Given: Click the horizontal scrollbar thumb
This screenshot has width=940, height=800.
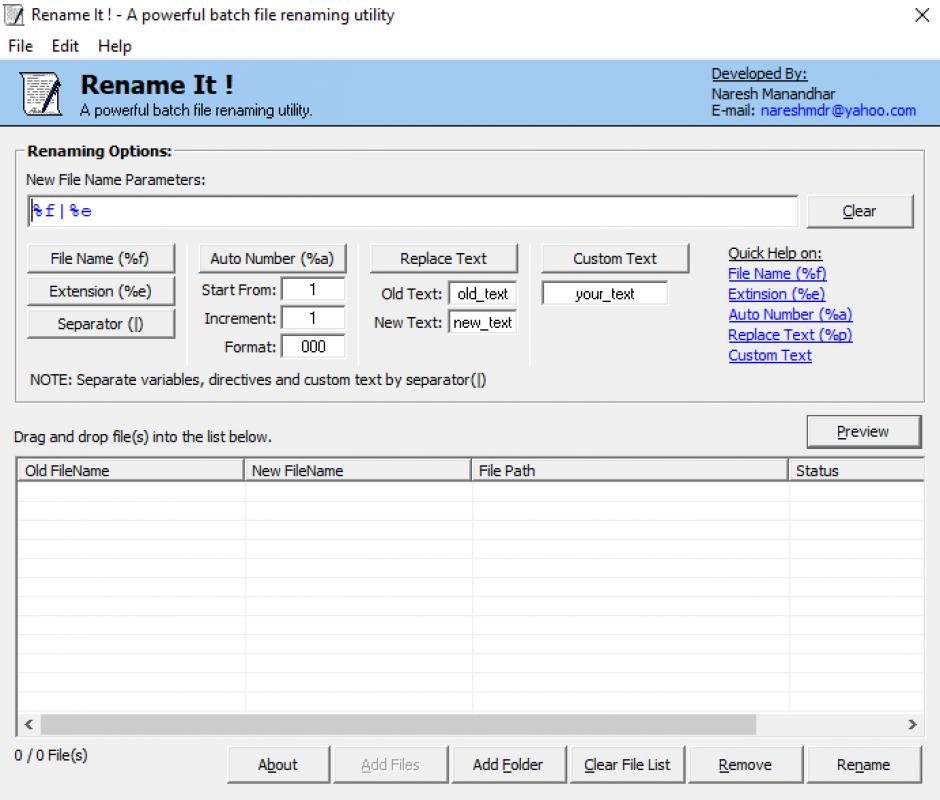Looking at the screenshot, I should point(398,724).
